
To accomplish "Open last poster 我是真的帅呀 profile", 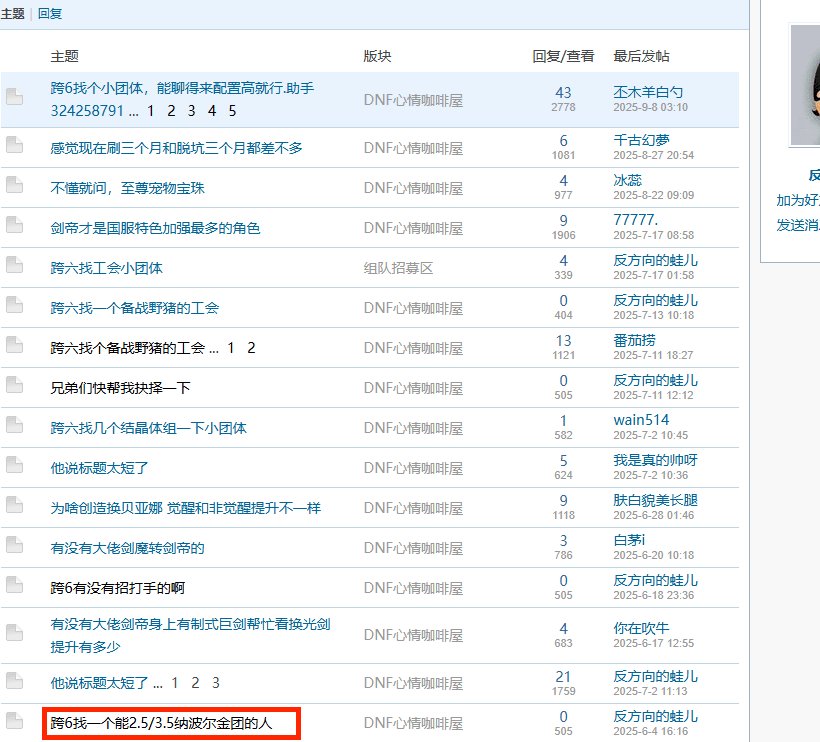I will click(x=655, y=460).
